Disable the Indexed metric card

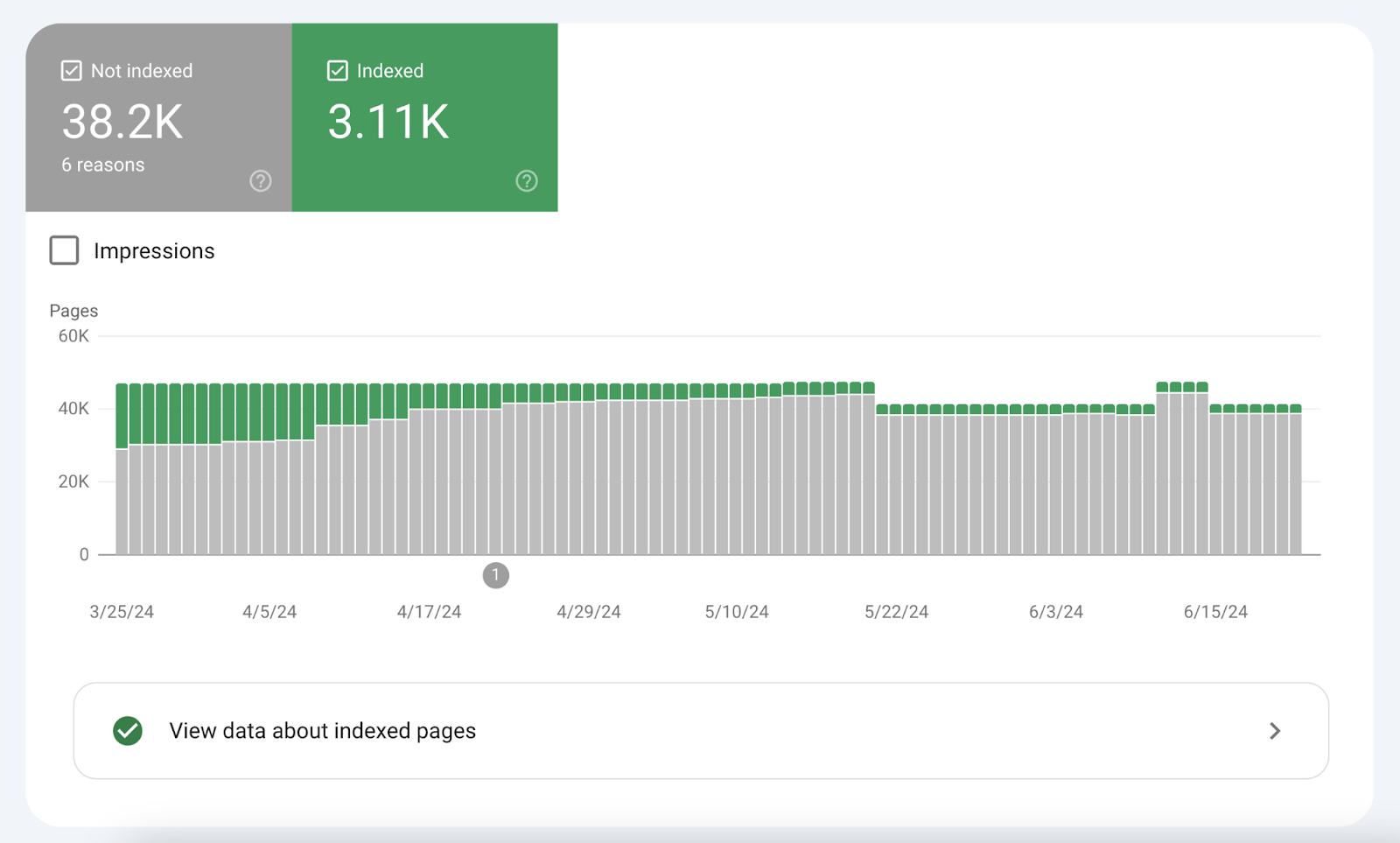click(x=424, y=118)
